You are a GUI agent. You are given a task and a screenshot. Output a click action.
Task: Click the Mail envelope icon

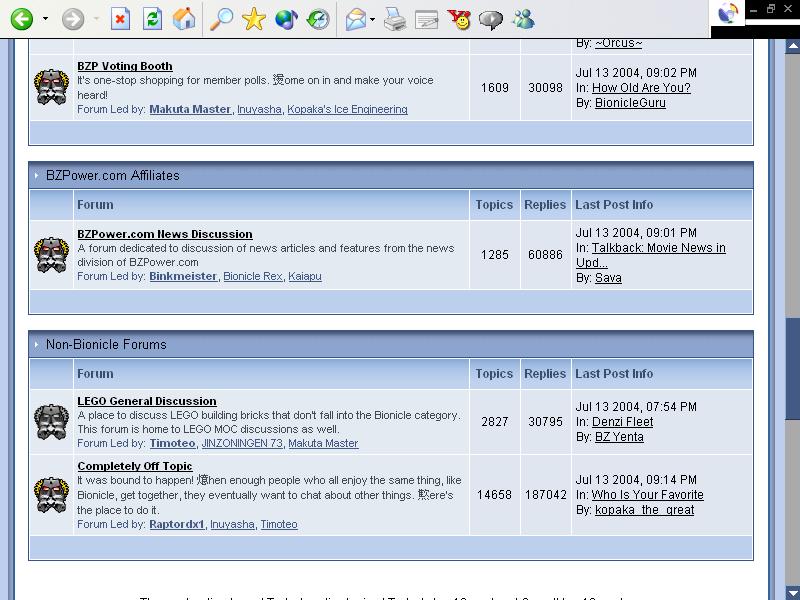356,19
